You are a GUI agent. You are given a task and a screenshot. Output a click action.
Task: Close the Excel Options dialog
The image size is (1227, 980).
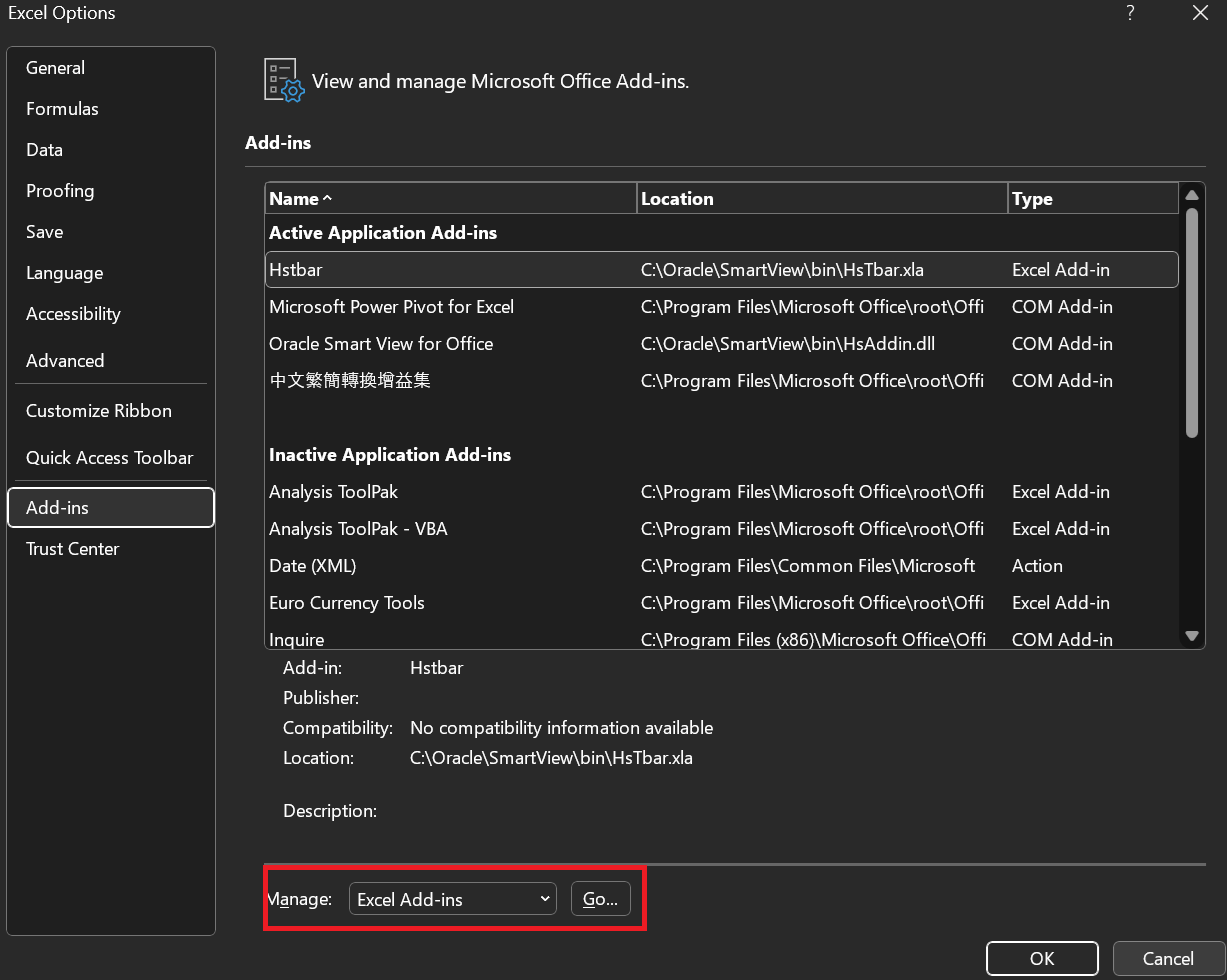(1201, 13)
